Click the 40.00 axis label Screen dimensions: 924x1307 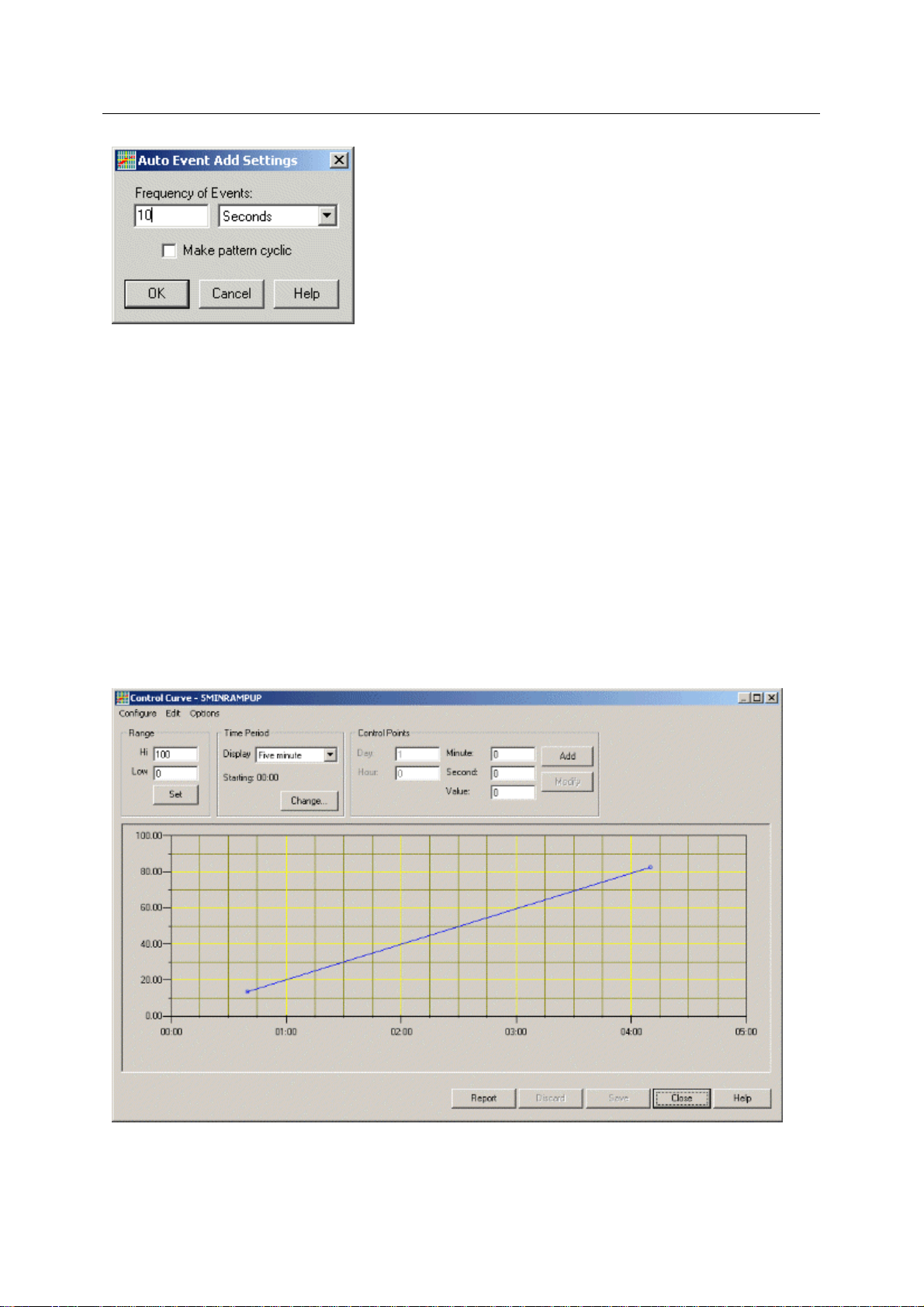(x=151, y=944)
